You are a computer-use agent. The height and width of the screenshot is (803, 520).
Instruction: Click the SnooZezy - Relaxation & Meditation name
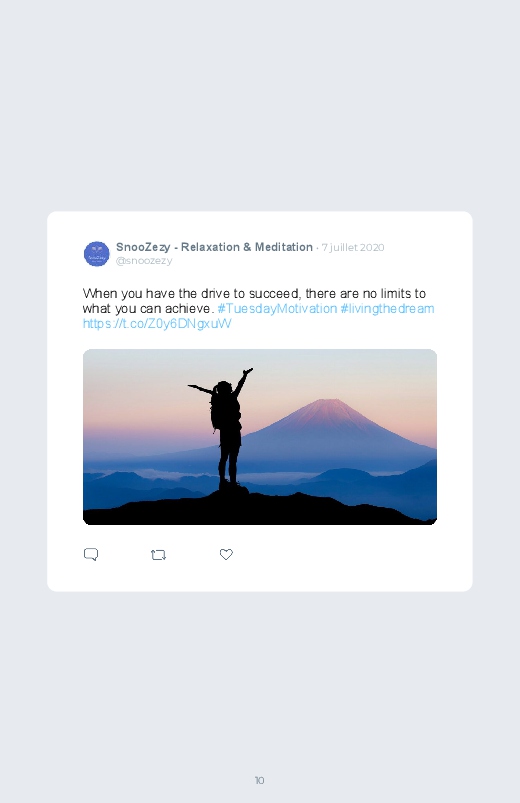pos(214,247)
